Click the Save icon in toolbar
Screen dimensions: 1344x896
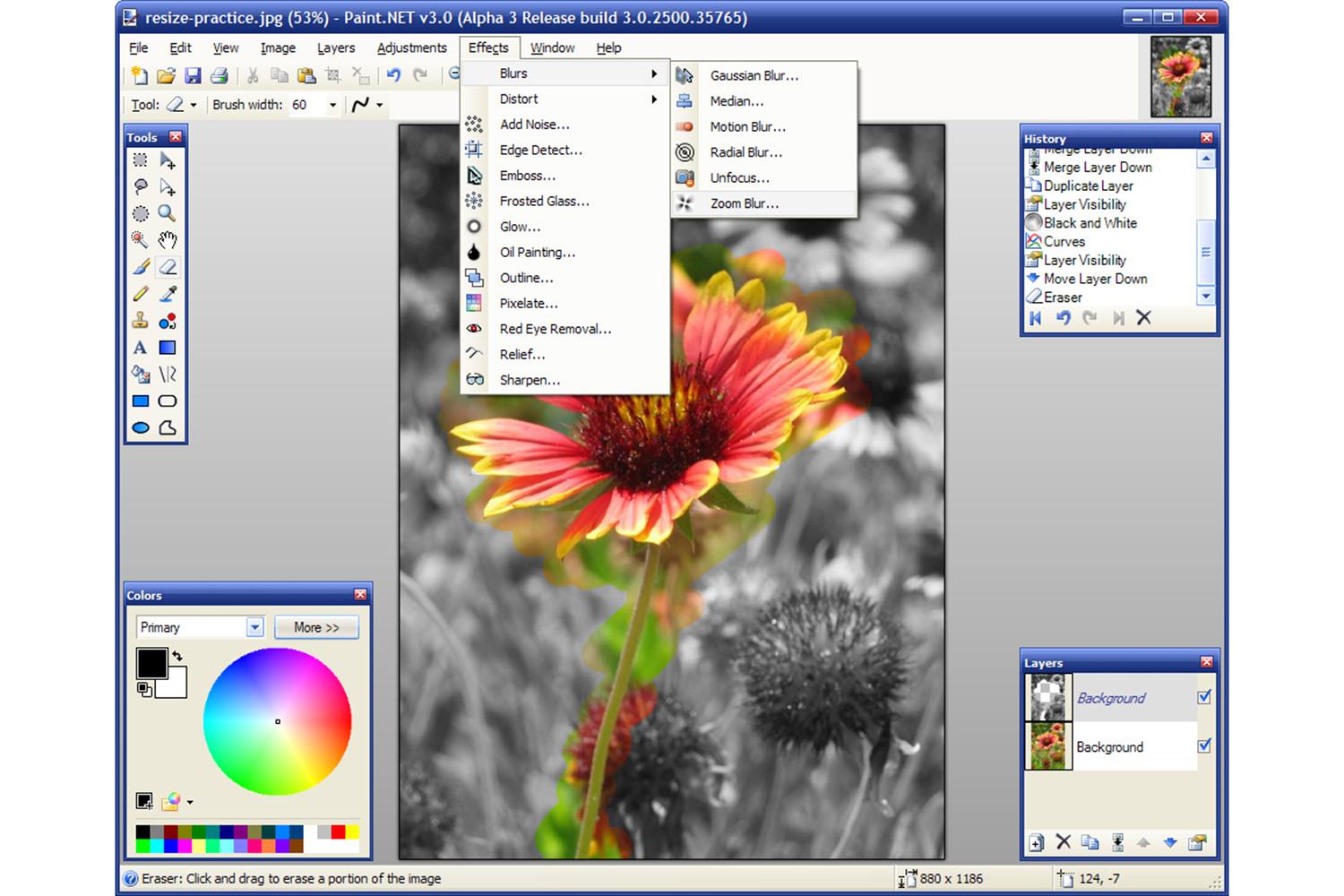pyautogui.click(x=193, y=76)
